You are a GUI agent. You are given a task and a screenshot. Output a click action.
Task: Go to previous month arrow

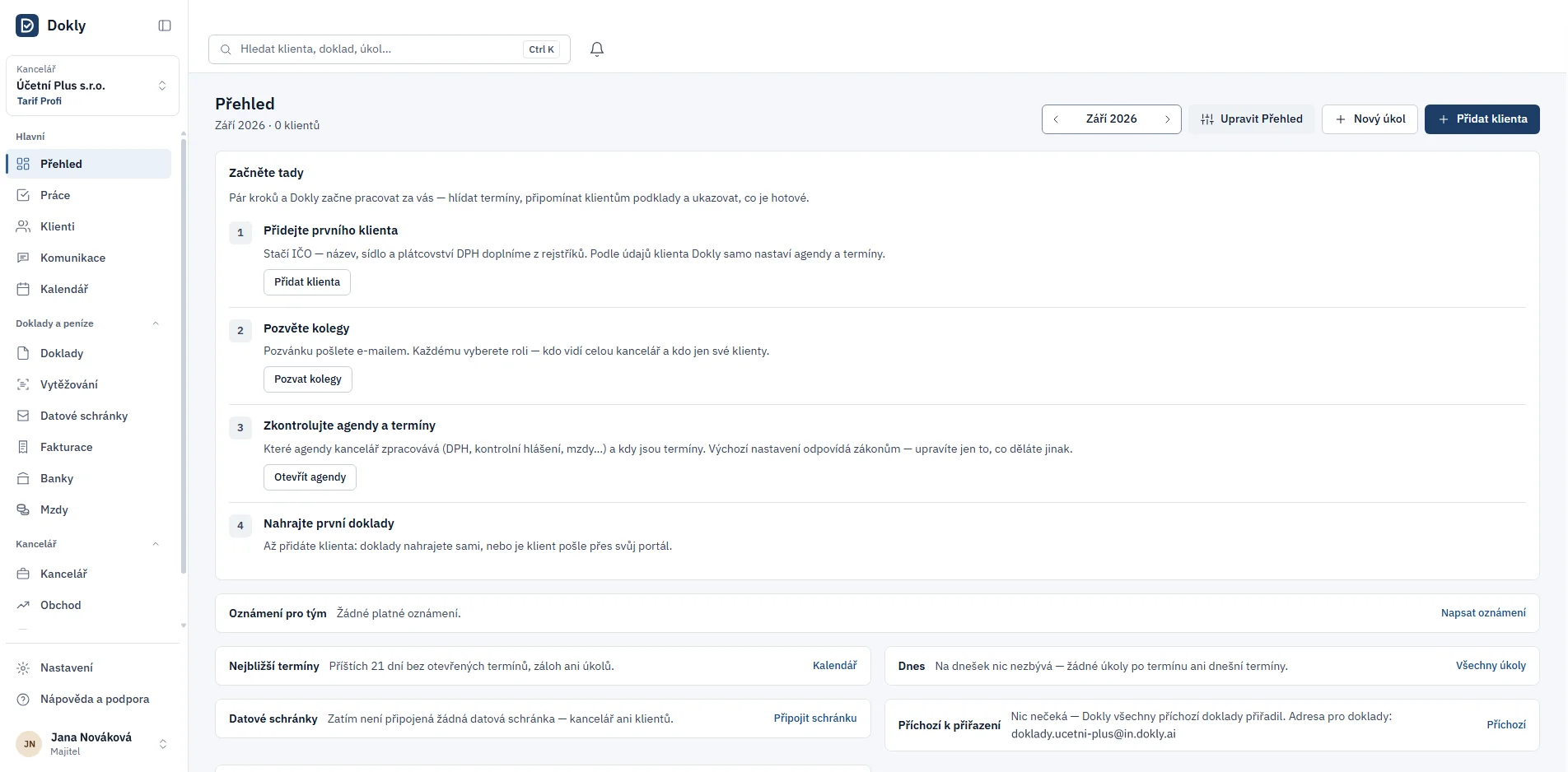pos(1056,119)
